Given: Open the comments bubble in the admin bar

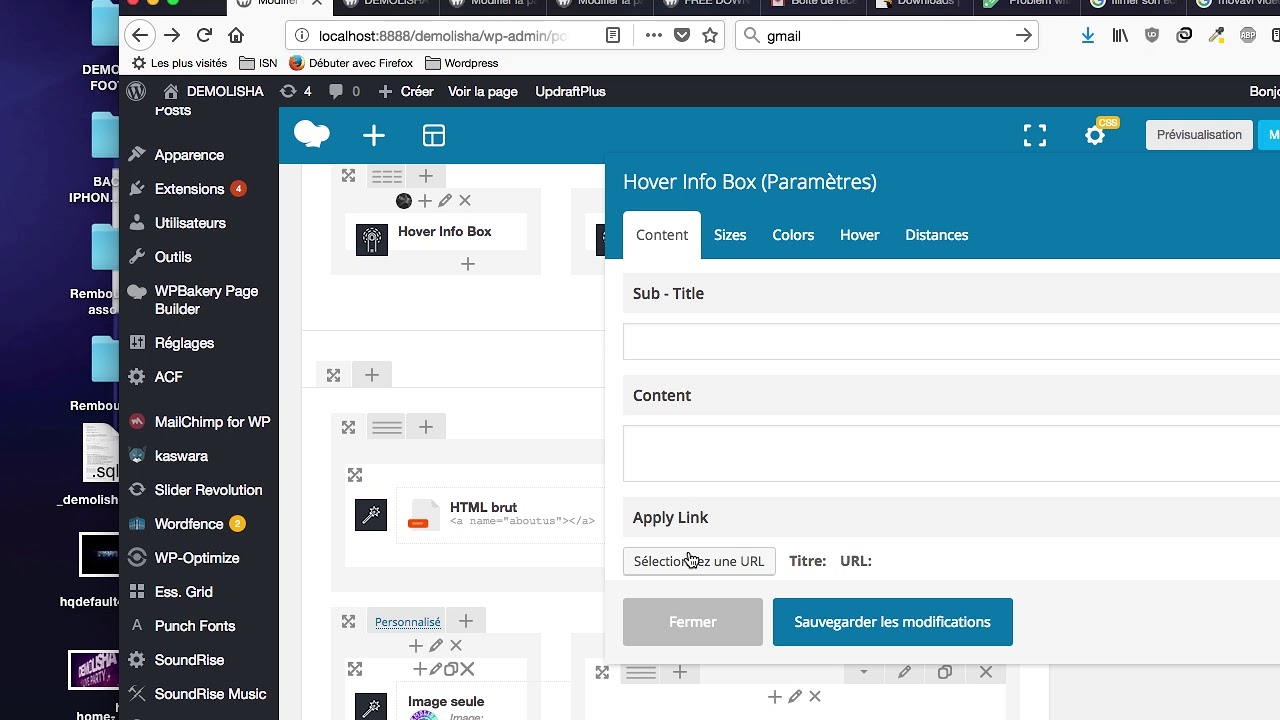Looking at the screenshot, I should [344, 91].
